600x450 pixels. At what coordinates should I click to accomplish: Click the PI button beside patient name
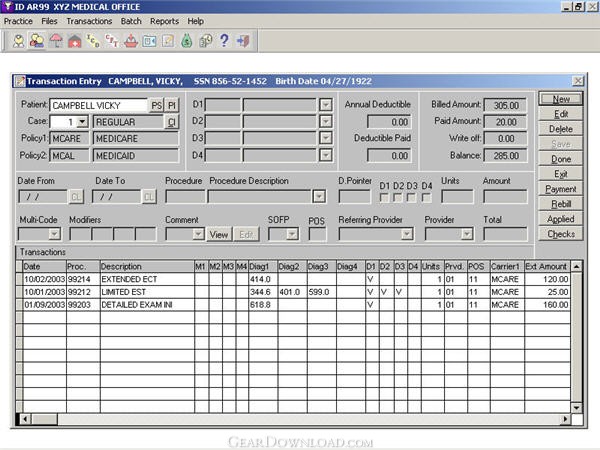pos(172,105)
